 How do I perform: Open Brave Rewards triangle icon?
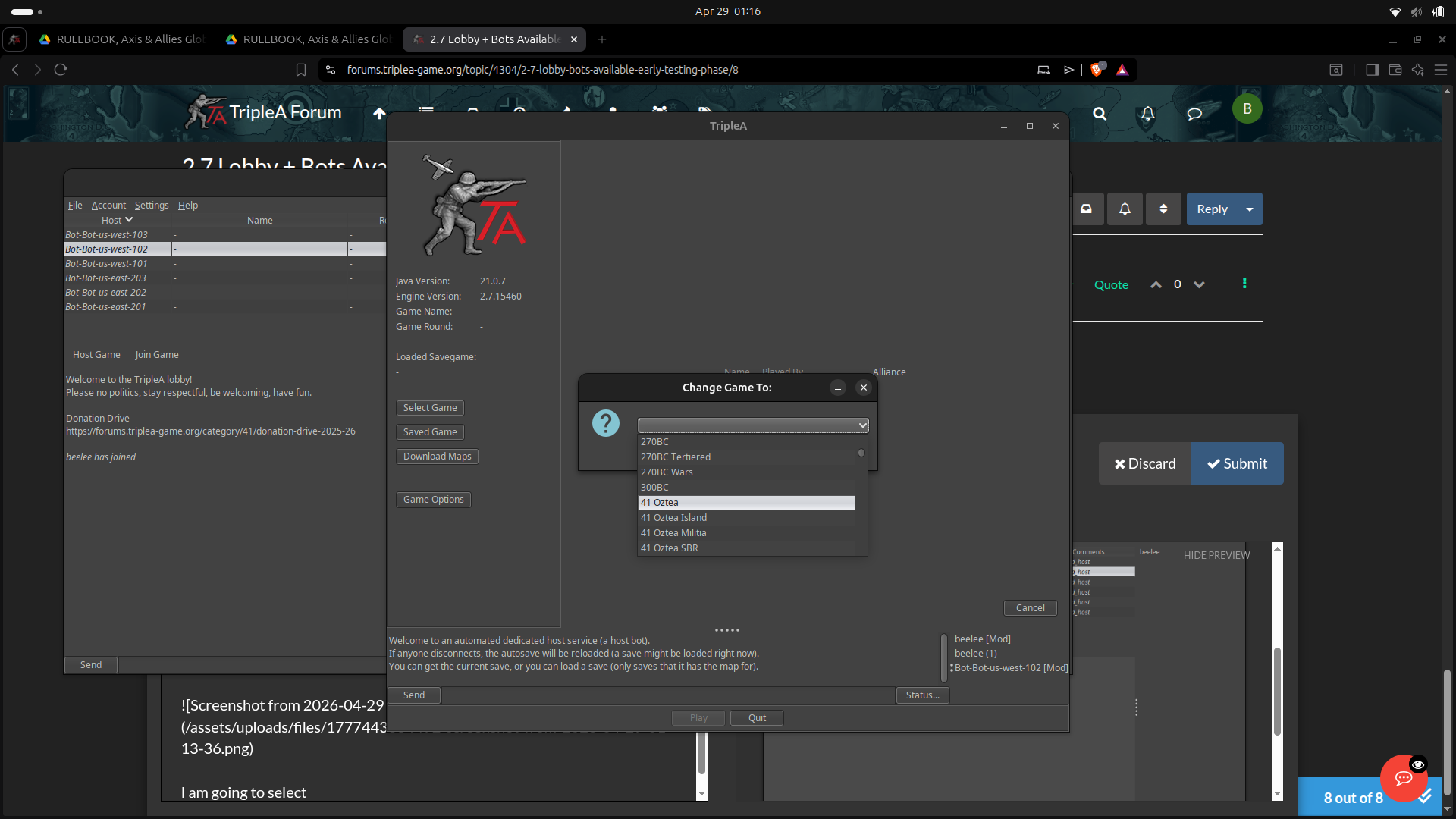1123,69
